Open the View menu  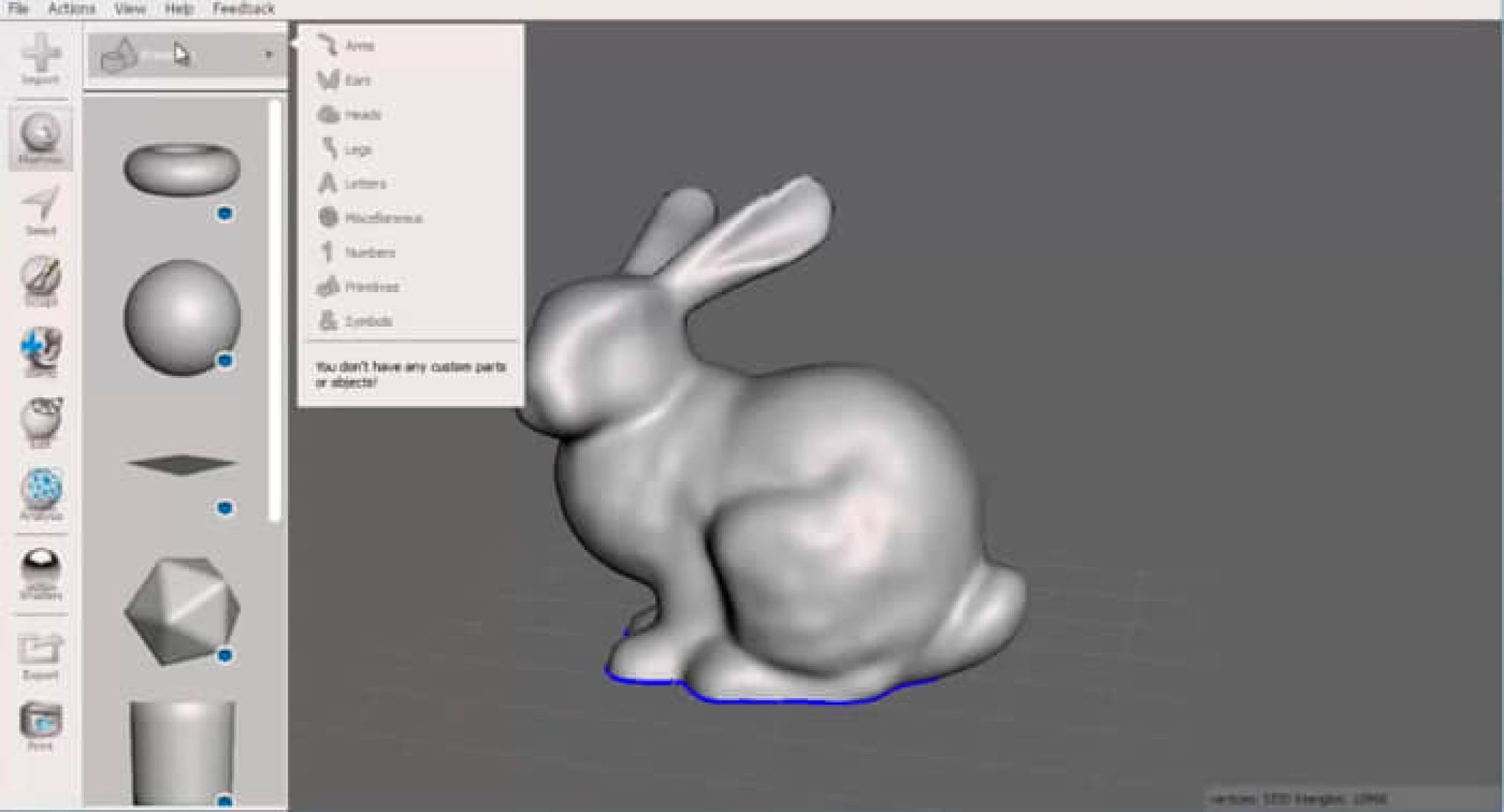(129, 9)
